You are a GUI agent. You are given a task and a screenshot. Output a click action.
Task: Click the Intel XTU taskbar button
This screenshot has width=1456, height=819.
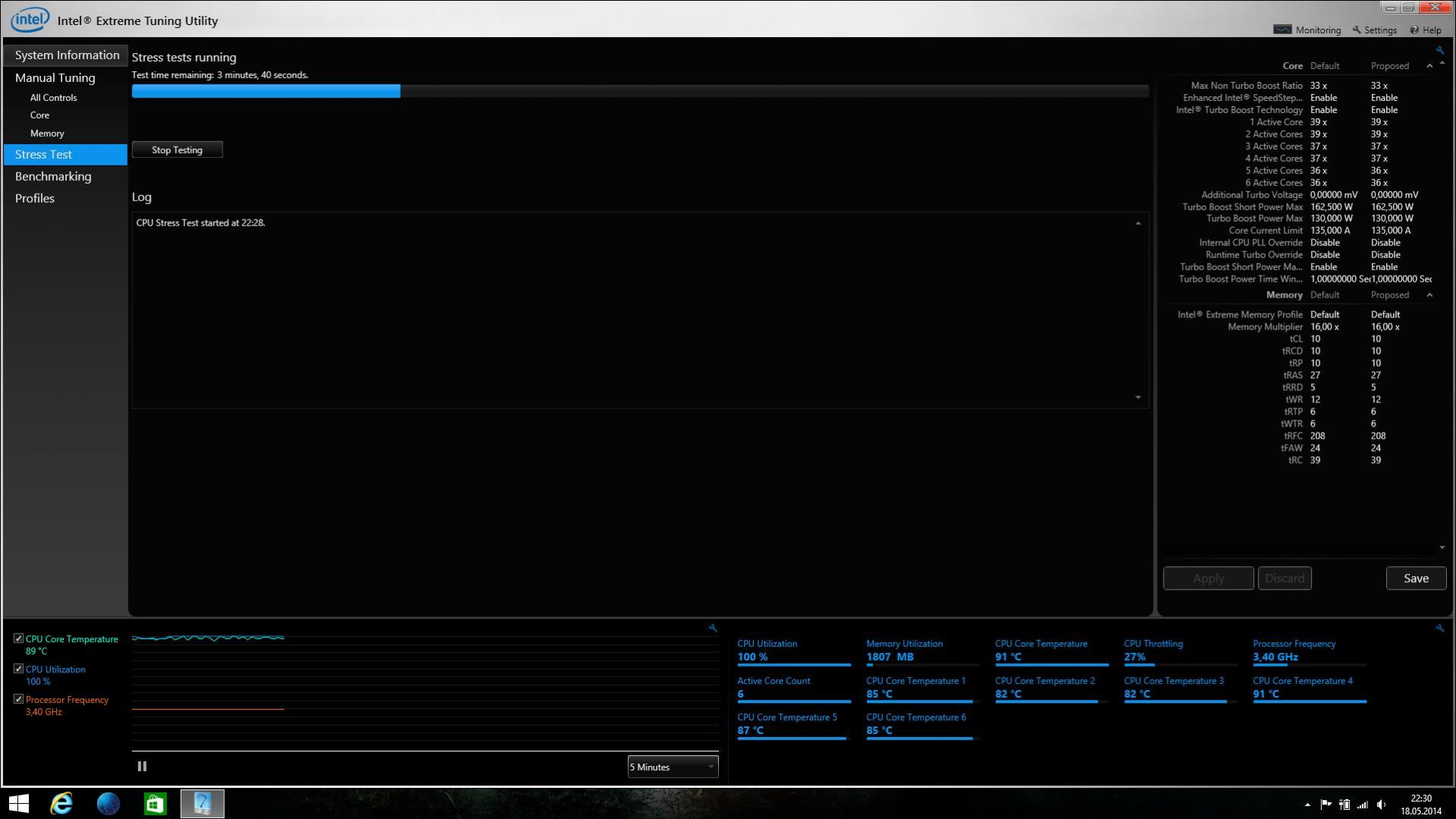203,803
